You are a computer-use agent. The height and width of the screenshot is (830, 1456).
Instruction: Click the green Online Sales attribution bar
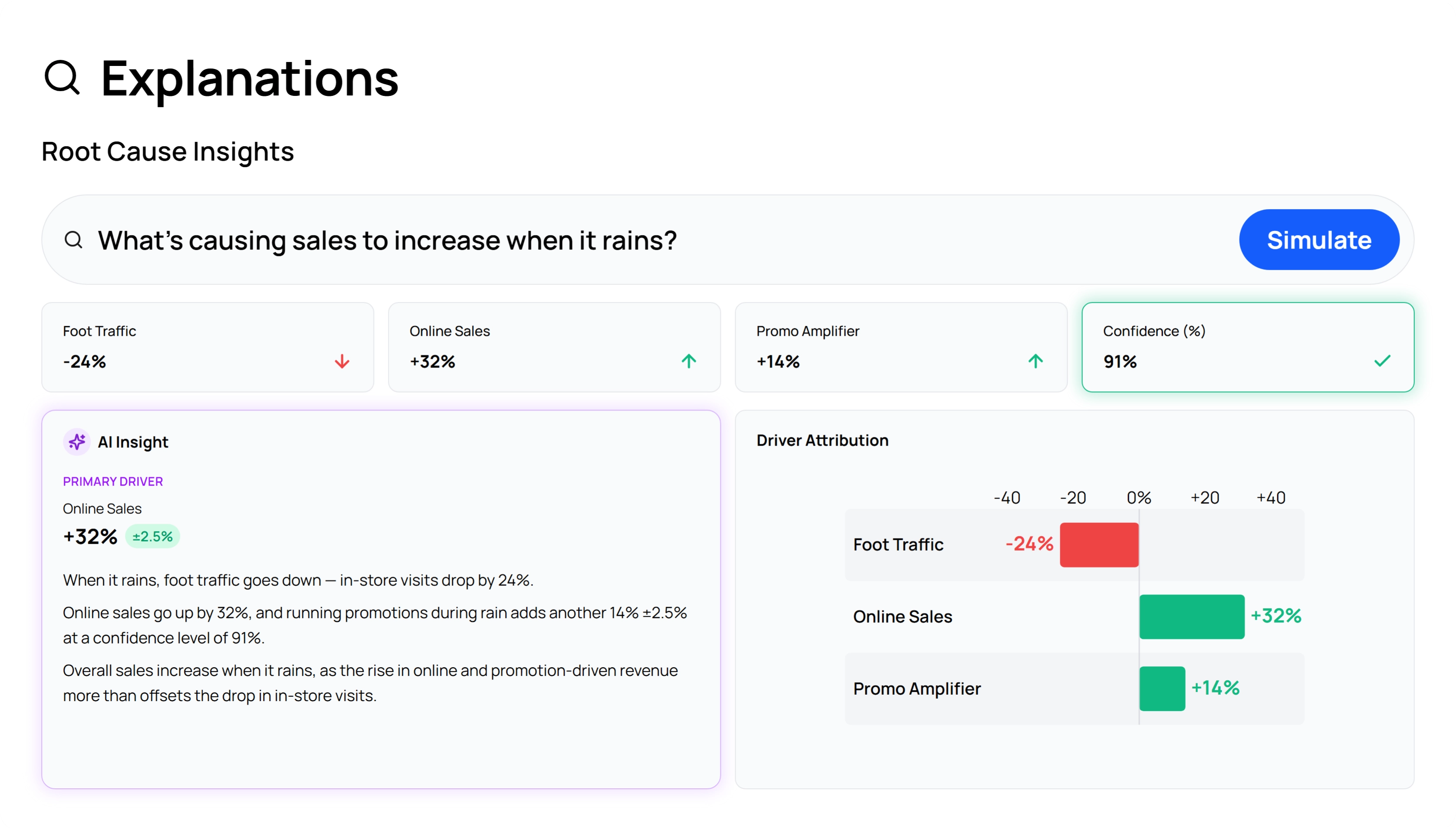point(1191,617)
